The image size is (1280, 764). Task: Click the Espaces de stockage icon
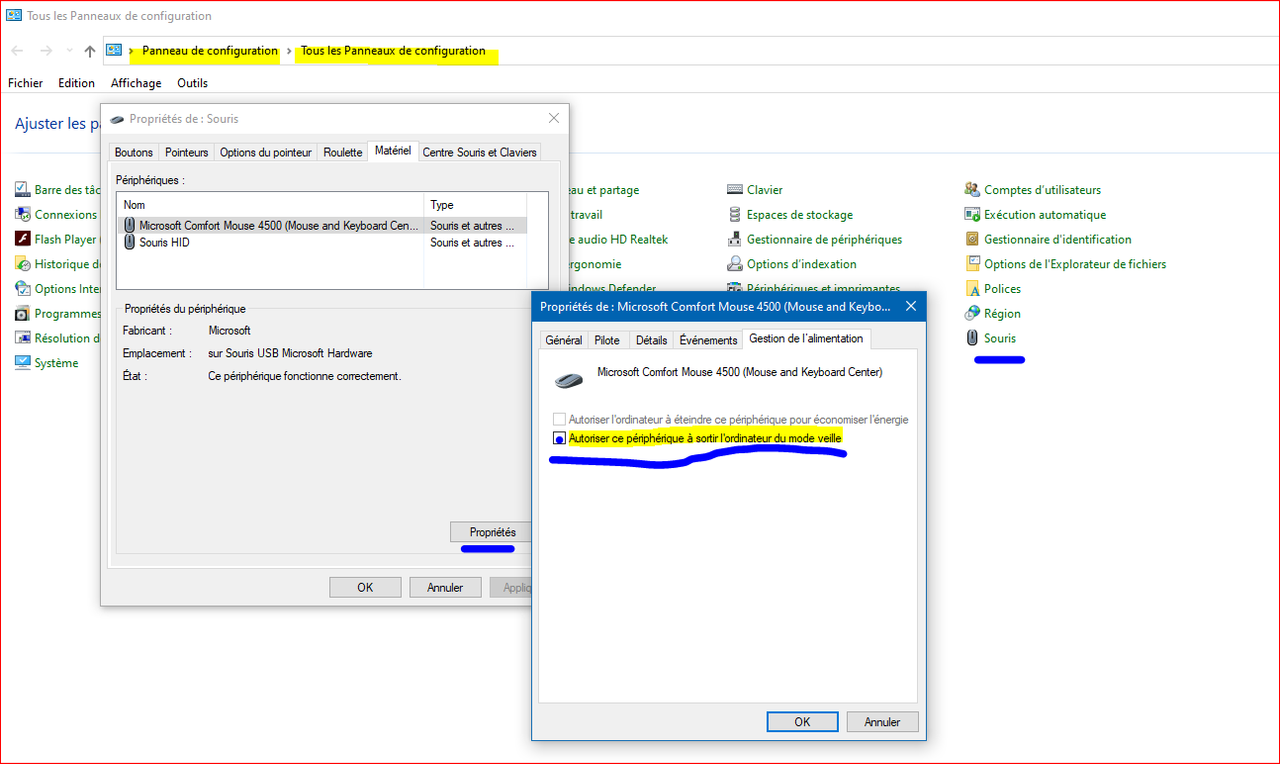point(735,214)
